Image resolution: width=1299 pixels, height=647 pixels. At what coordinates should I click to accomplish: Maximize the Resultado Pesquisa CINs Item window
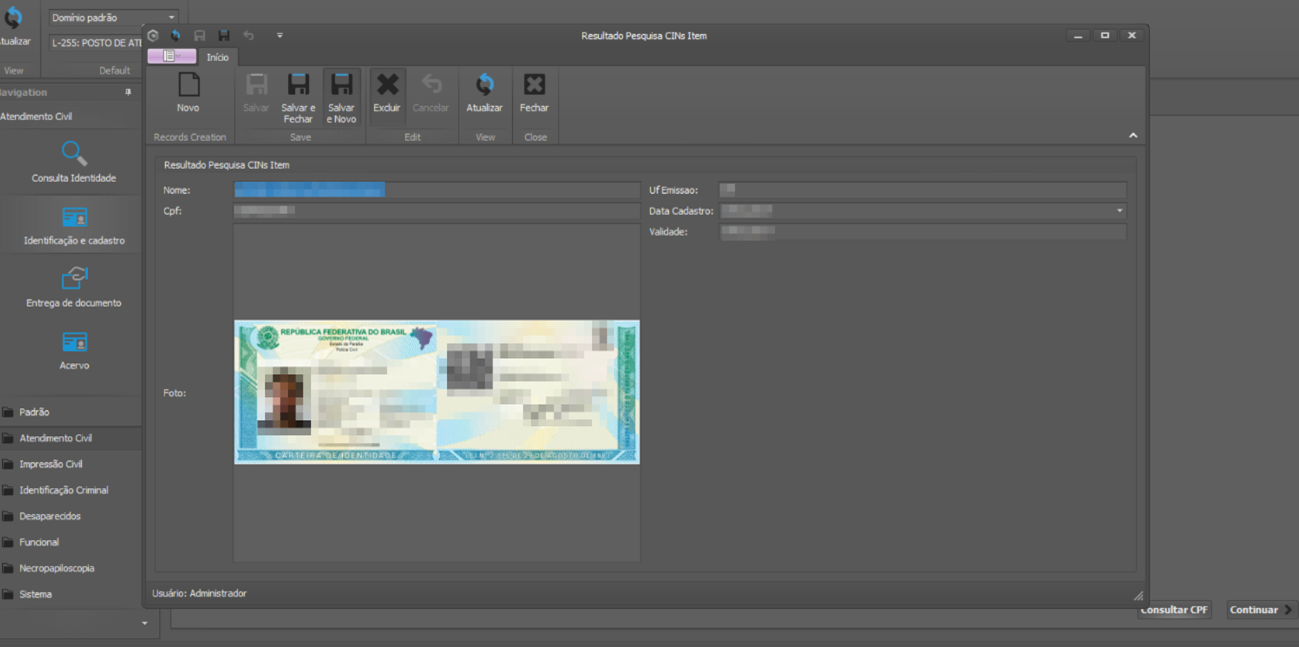click(x=1105, y=35)
